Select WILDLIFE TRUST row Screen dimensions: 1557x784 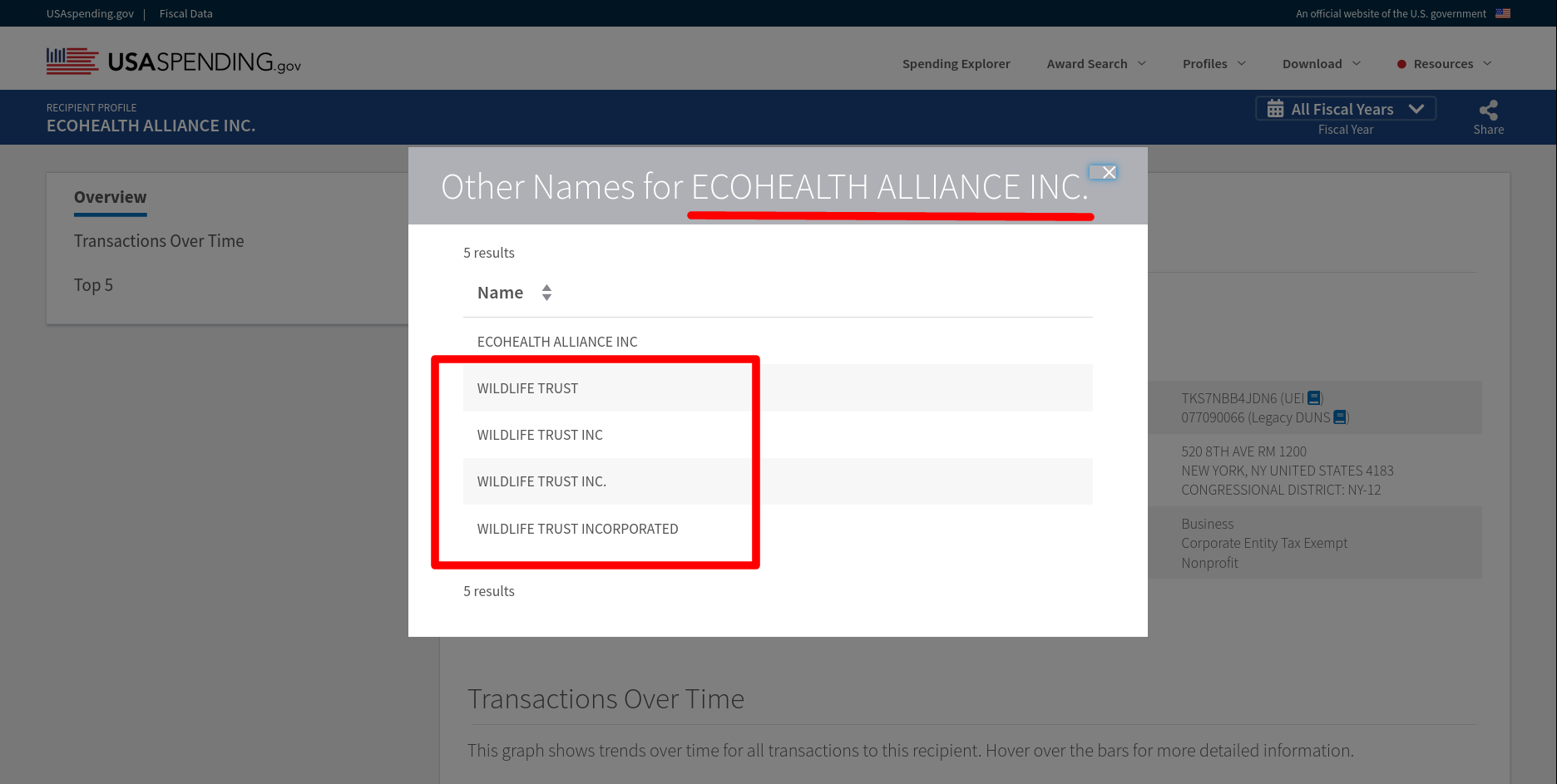(778, 388)
